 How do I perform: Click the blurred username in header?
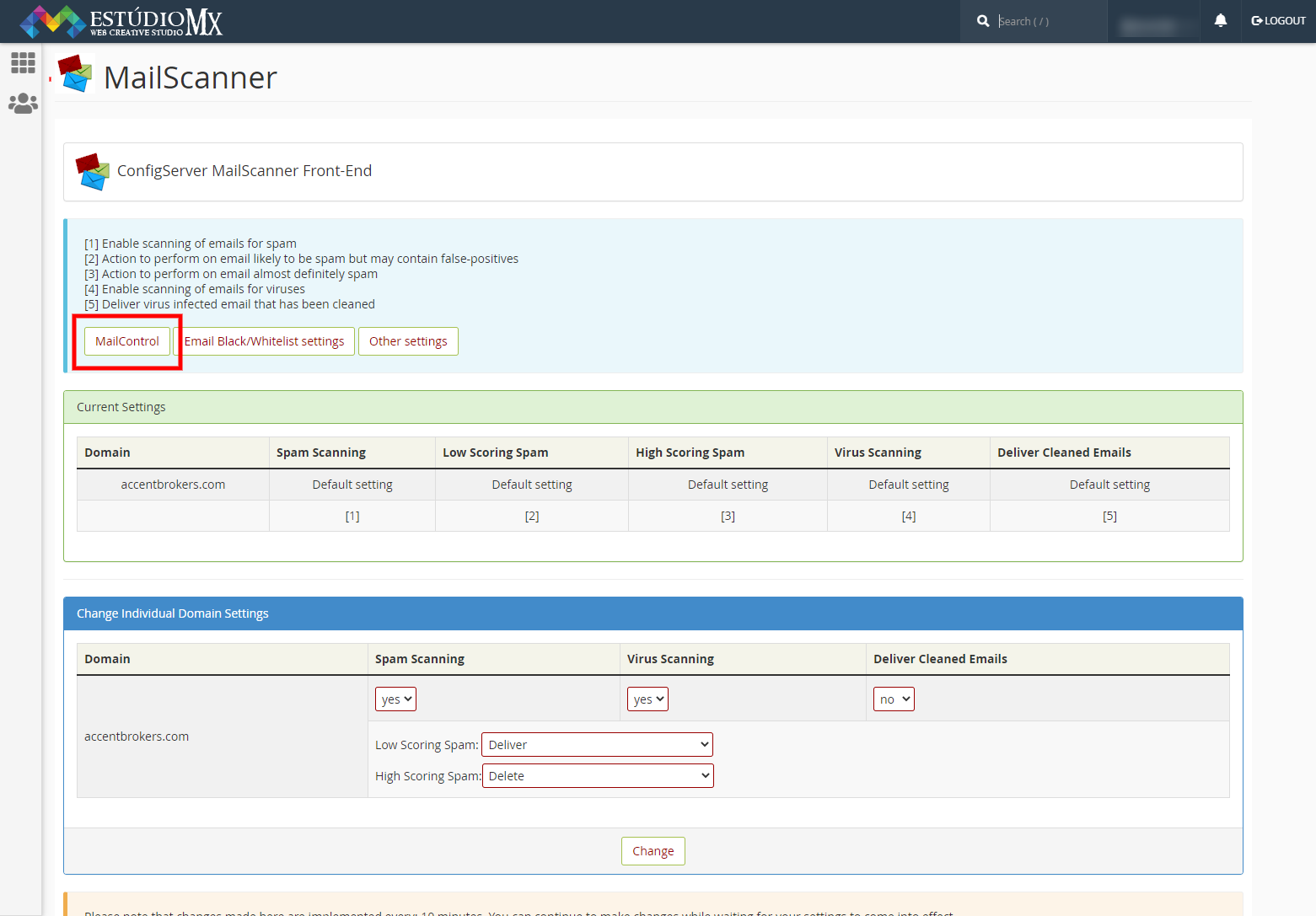(x=1149, y=25)
